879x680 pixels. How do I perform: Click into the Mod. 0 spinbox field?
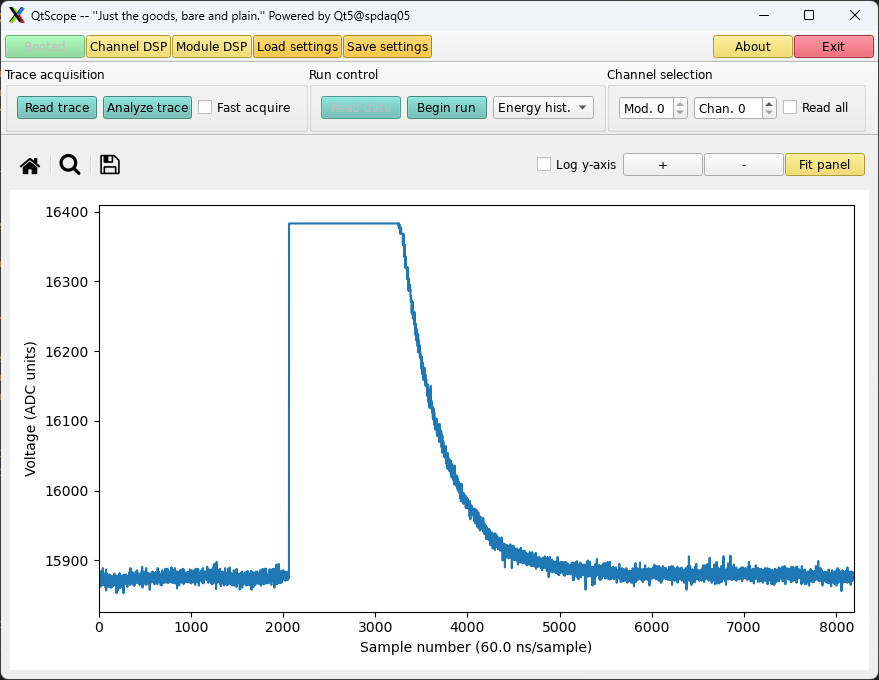click(646, 108)
